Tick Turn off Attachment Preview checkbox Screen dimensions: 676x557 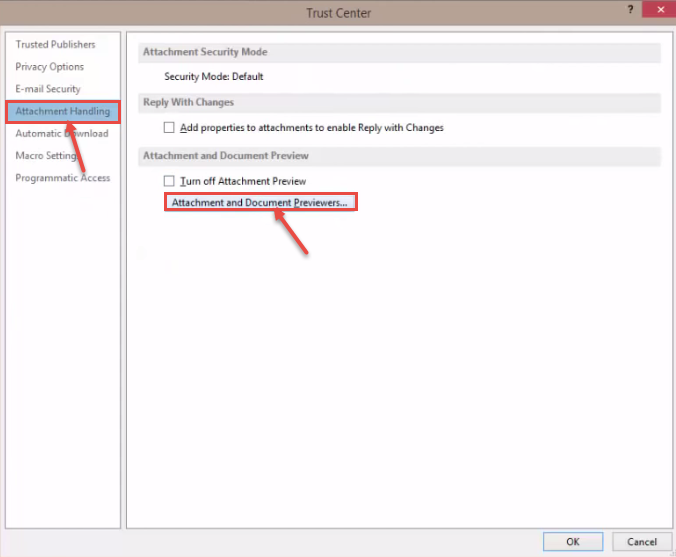coord(169,181)
